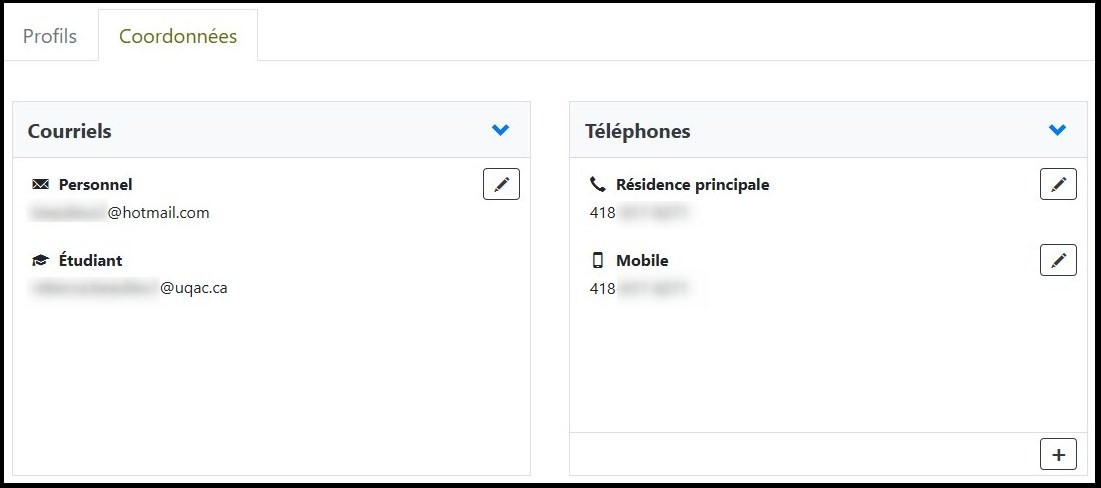The height and width of the screenshot is (488, 1101).
Task: Click the Courriels panel heading
Action: 70,131
